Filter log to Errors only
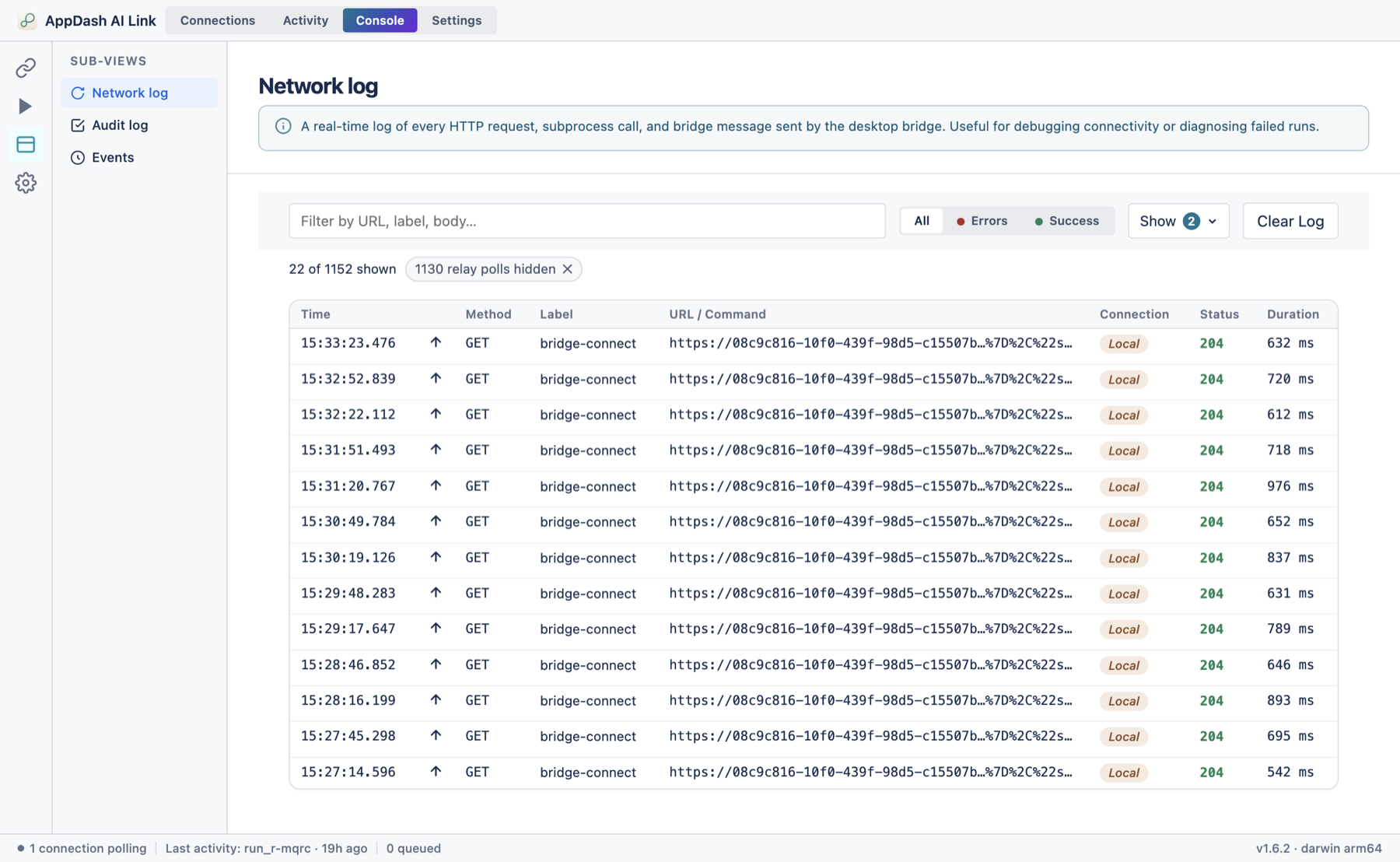This screenshot has height=862, width=1400. pyautogui.click(x=982, y=221)
